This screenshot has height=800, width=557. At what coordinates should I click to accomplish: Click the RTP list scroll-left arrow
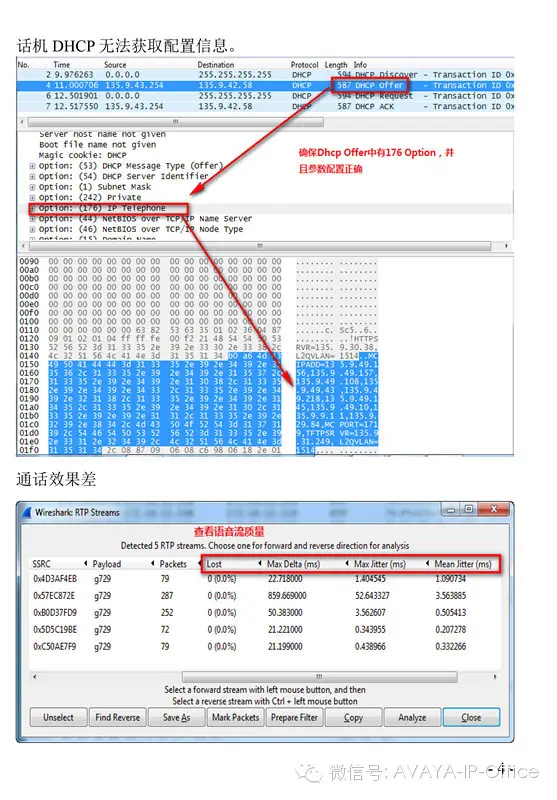tap(35, 677)
